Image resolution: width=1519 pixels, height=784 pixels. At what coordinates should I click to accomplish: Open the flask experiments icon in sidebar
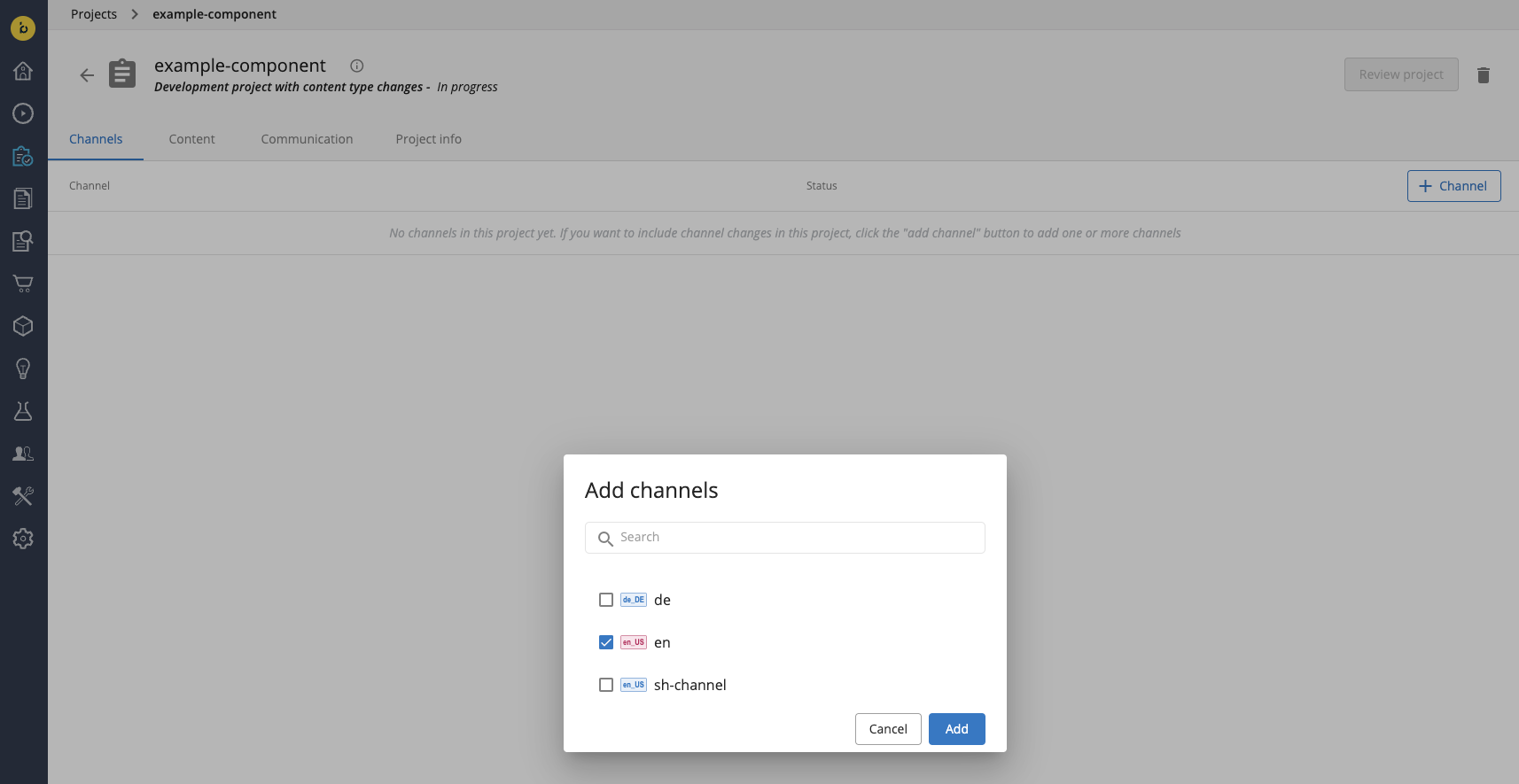click(x=23, y=411)
